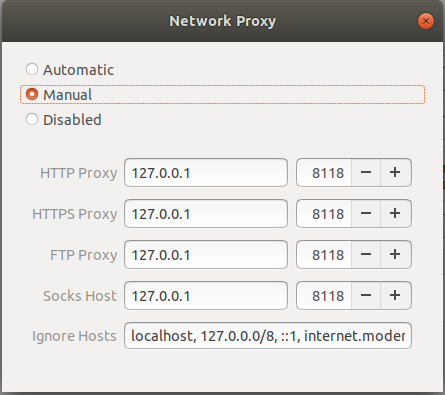Increase the HTTP Proxy port with plus

point(396,173)
